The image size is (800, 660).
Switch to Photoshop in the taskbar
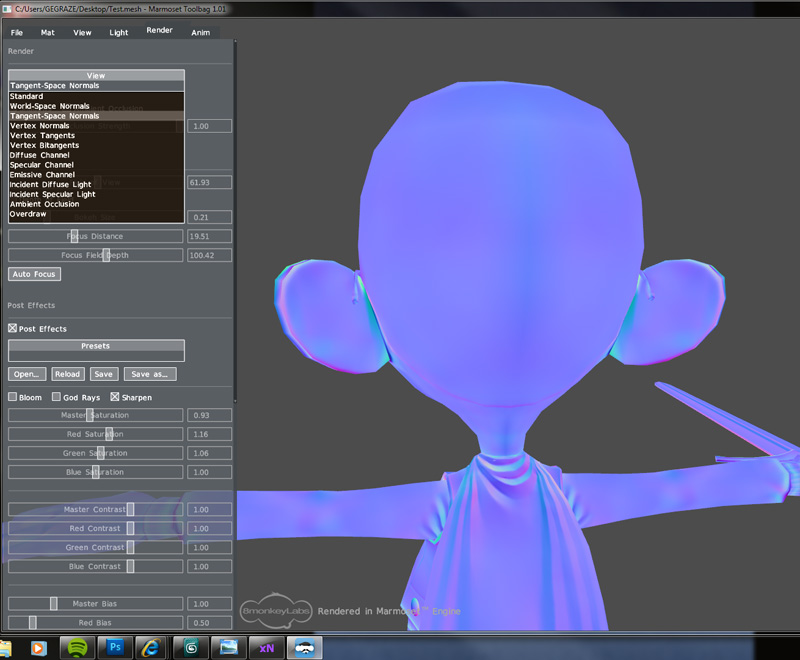(x=115, y=648)
